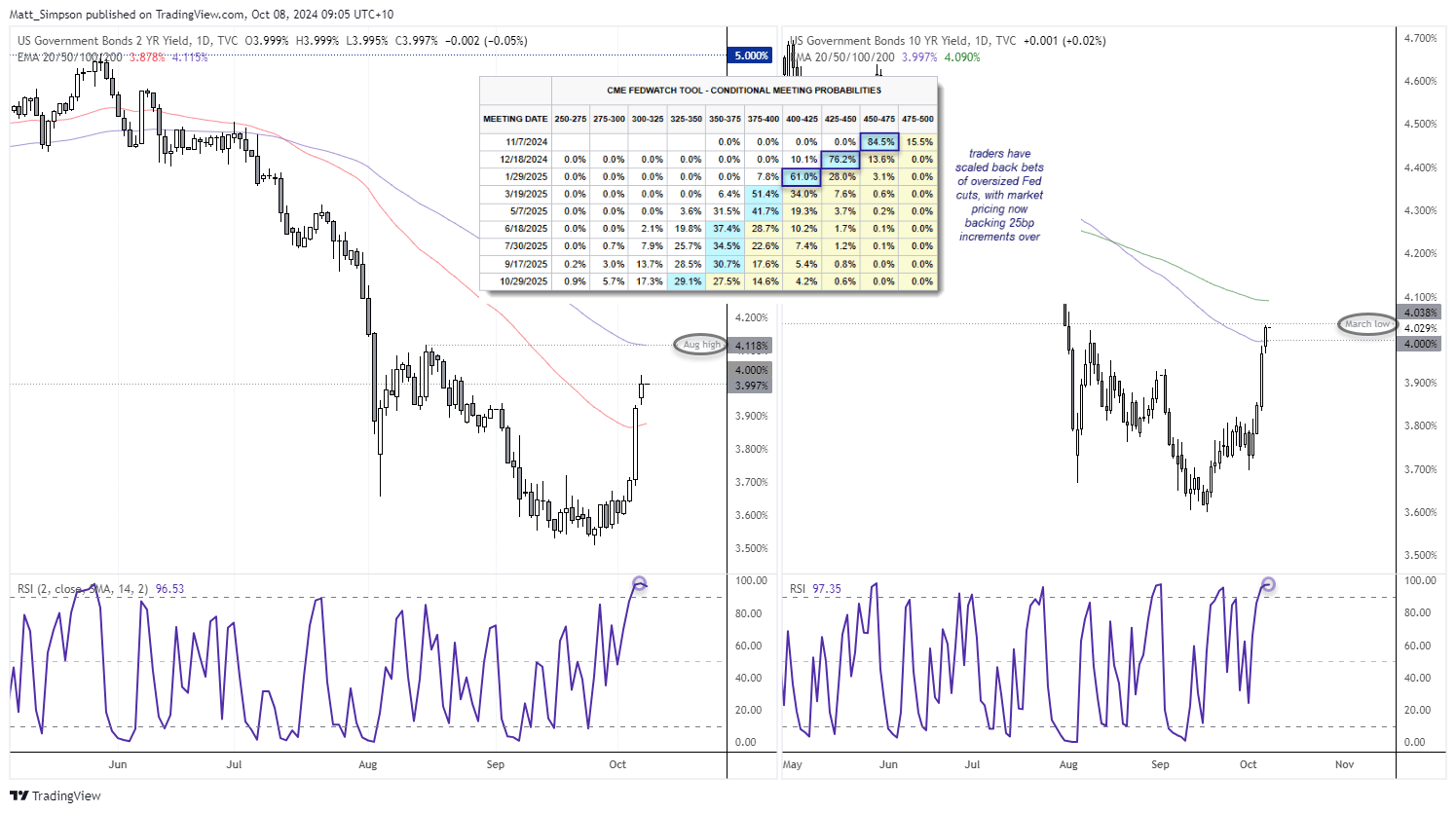Click the highlighted 76.2% probability cell
Viewport: 1456px width, 813px height.
841,160
